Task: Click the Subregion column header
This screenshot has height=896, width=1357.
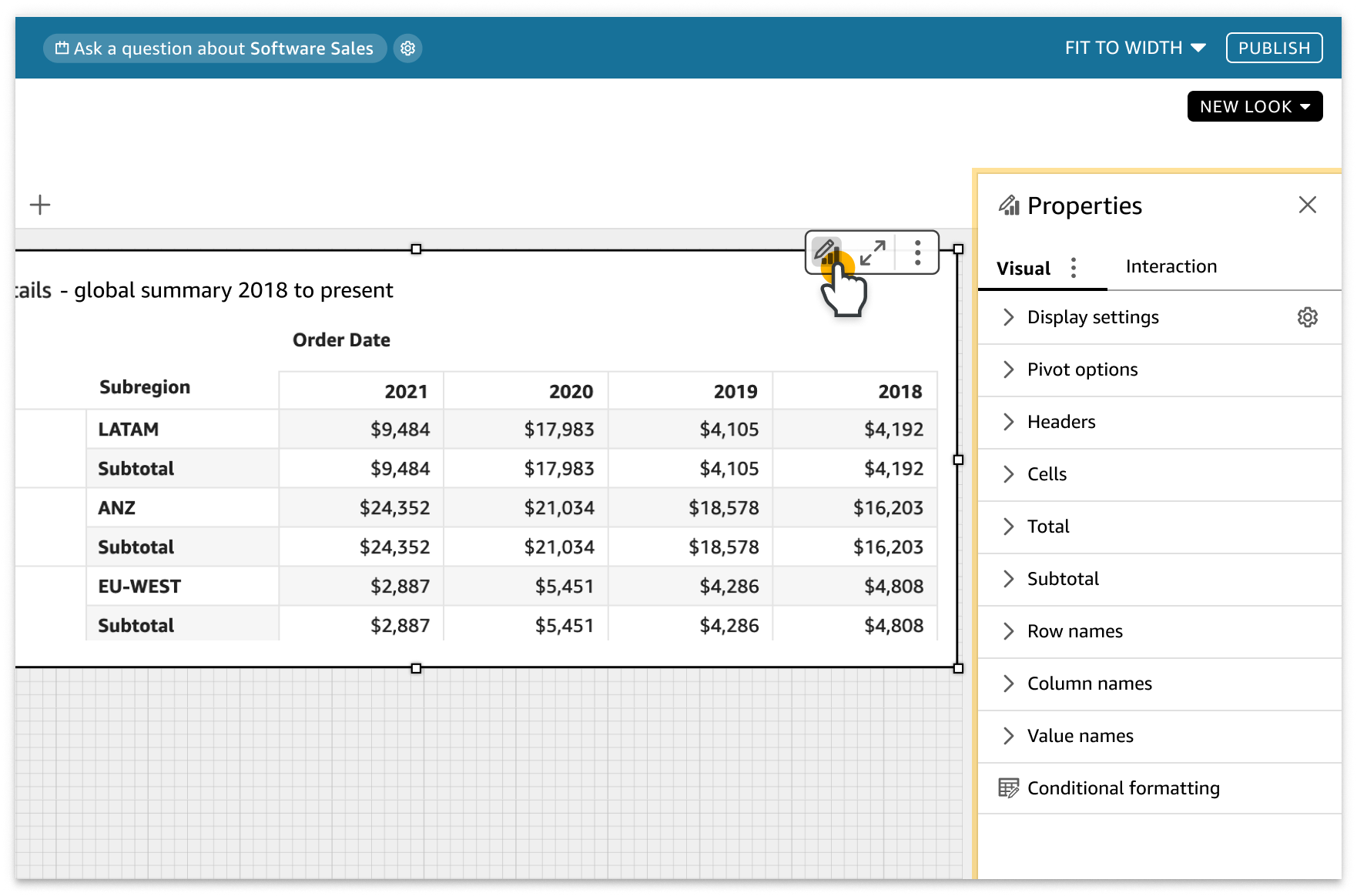Action: click(145, 387)
